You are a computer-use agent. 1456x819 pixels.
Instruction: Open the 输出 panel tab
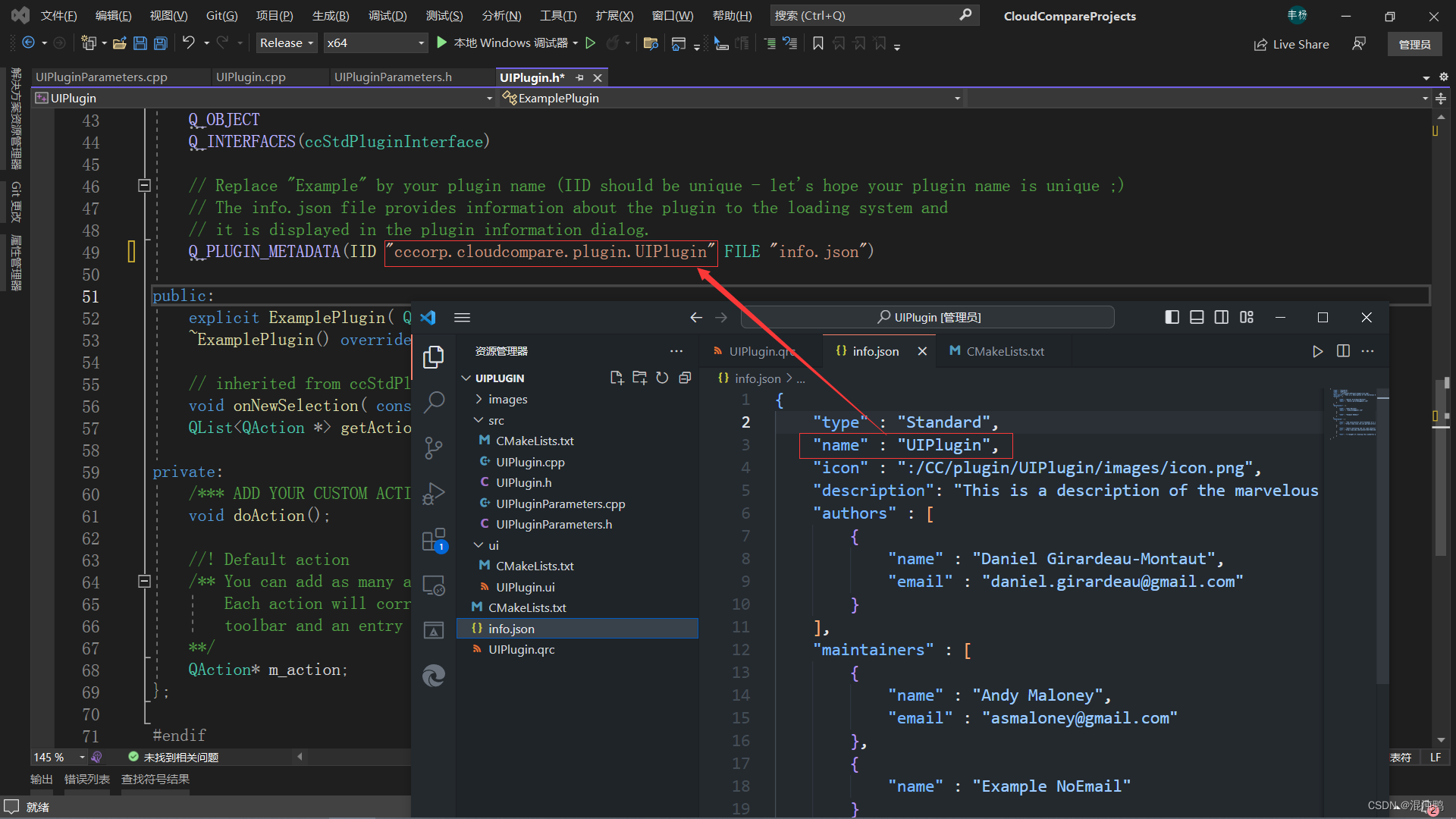[x=42, y=780]
